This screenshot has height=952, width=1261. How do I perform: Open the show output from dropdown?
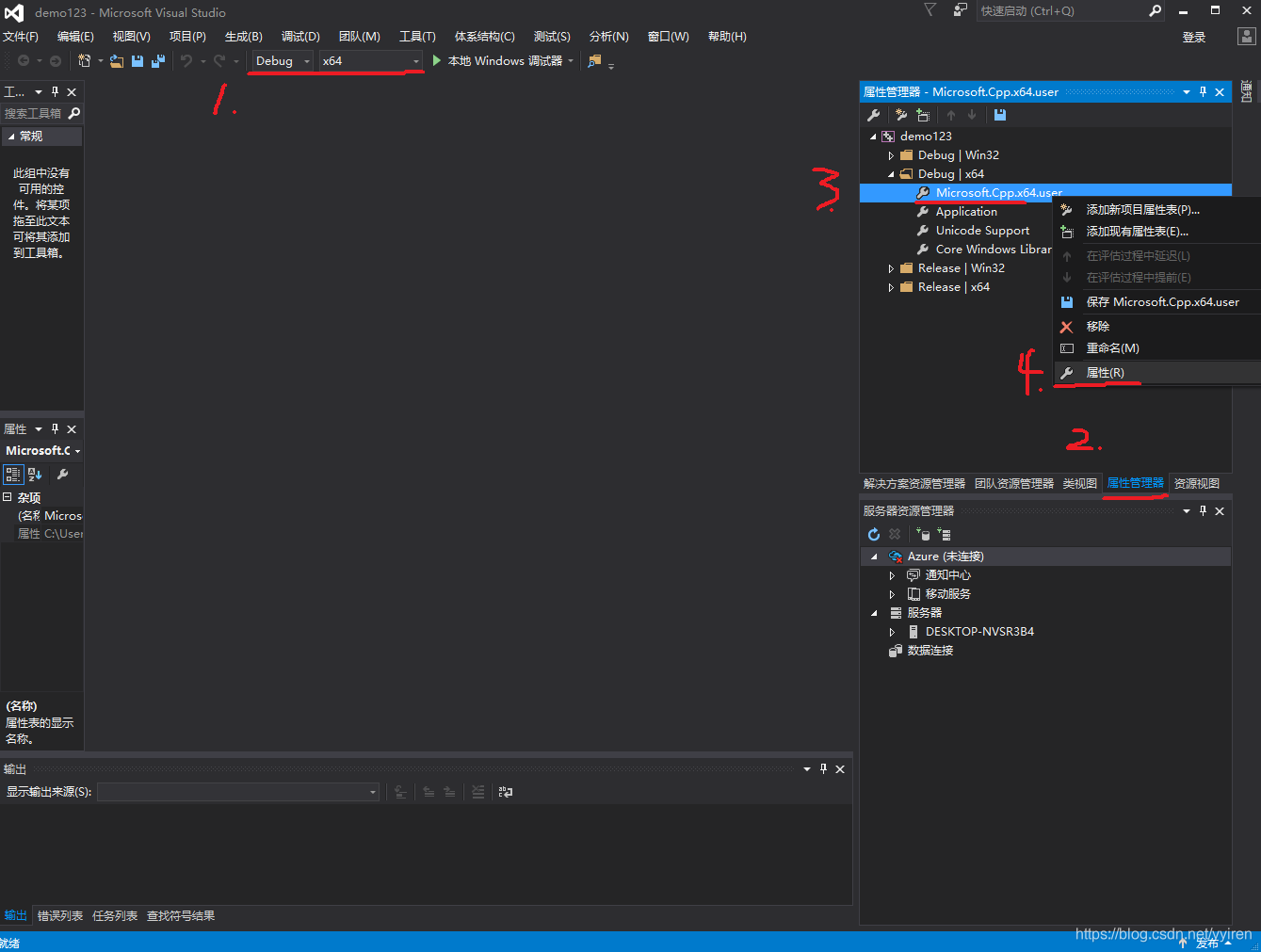[x=238, y=792]
